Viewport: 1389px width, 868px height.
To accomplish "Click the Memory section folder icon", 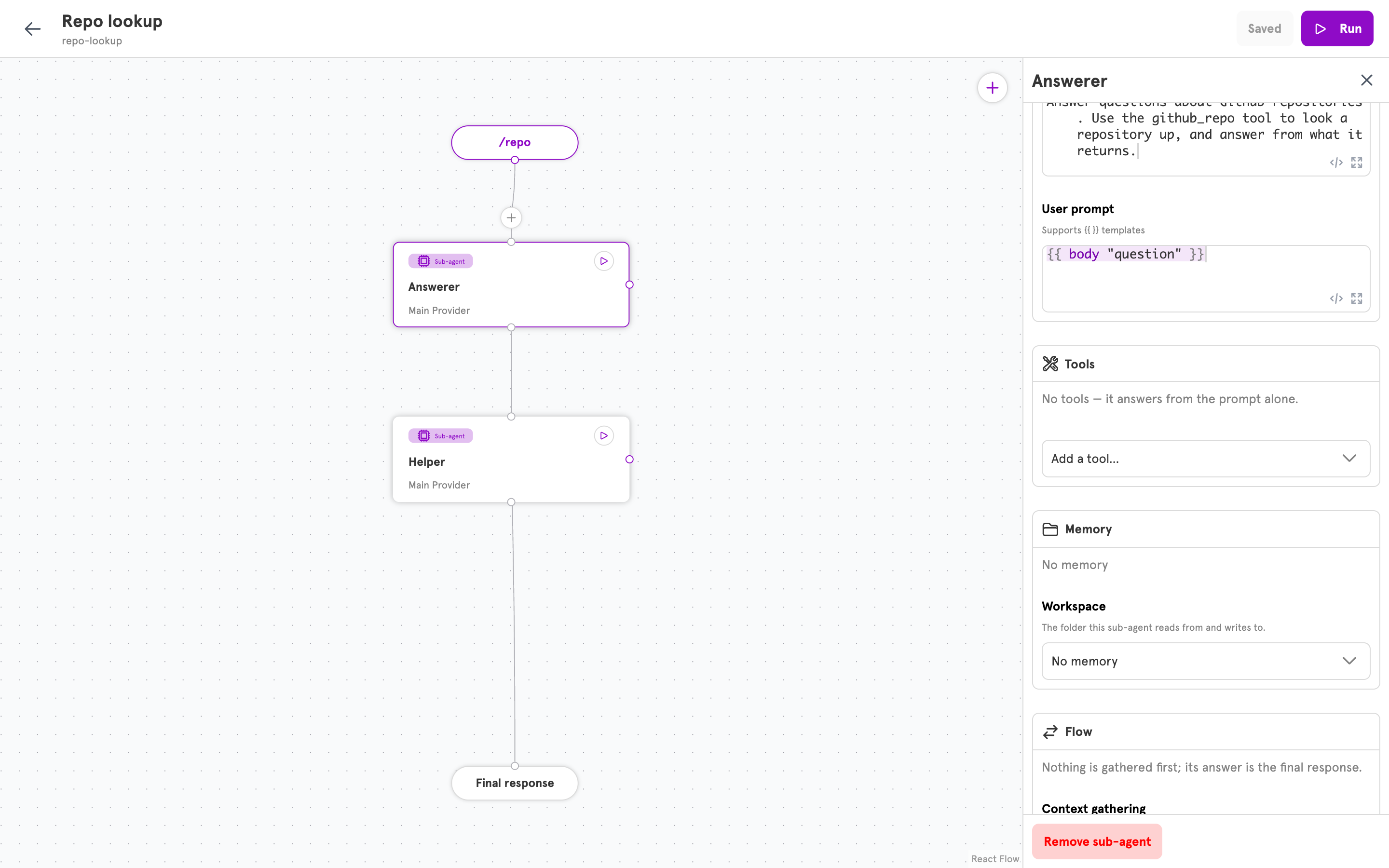I will pos(1050,529).
